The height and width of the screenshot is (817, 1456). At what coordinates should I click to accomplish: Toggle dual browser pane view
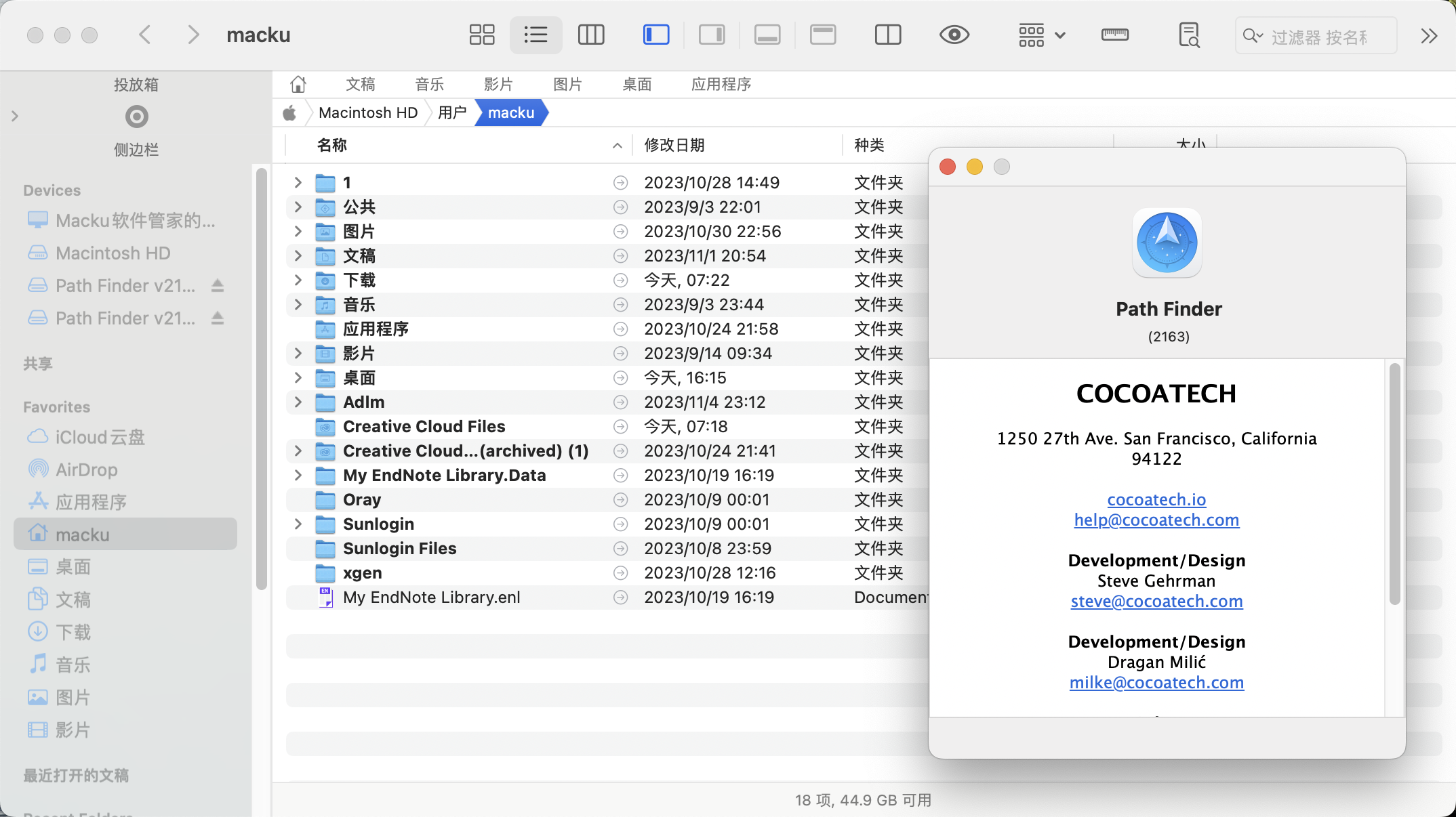tap(888, 35)
